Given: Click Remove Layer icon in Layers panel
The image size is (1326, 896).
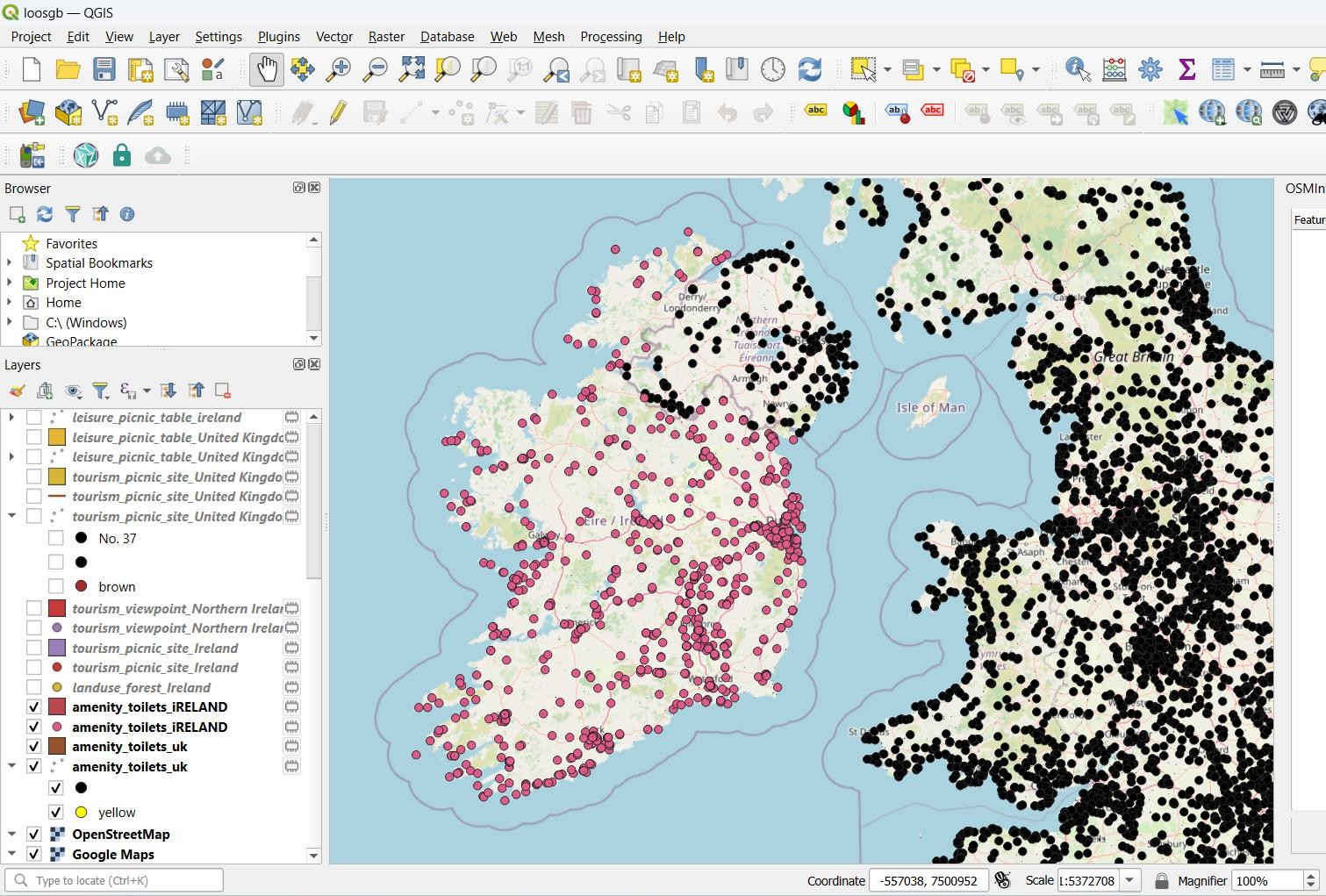Looking at the screenshot, I should (223, 391).
